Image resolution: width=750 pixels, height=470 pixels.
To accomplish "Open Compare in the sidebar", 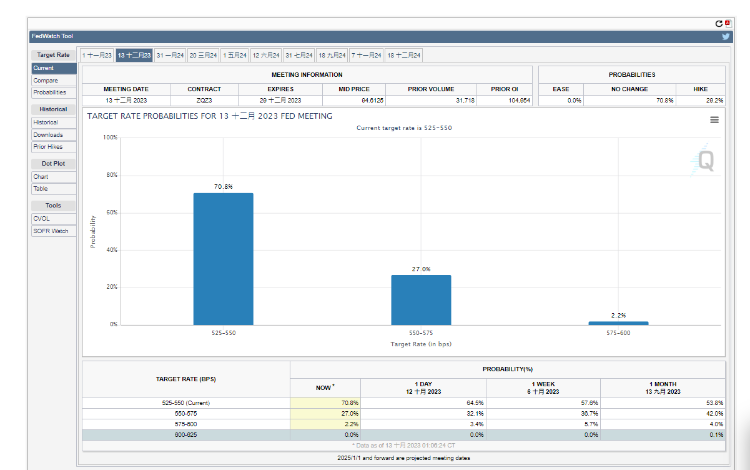I will (x=45, y=80).
